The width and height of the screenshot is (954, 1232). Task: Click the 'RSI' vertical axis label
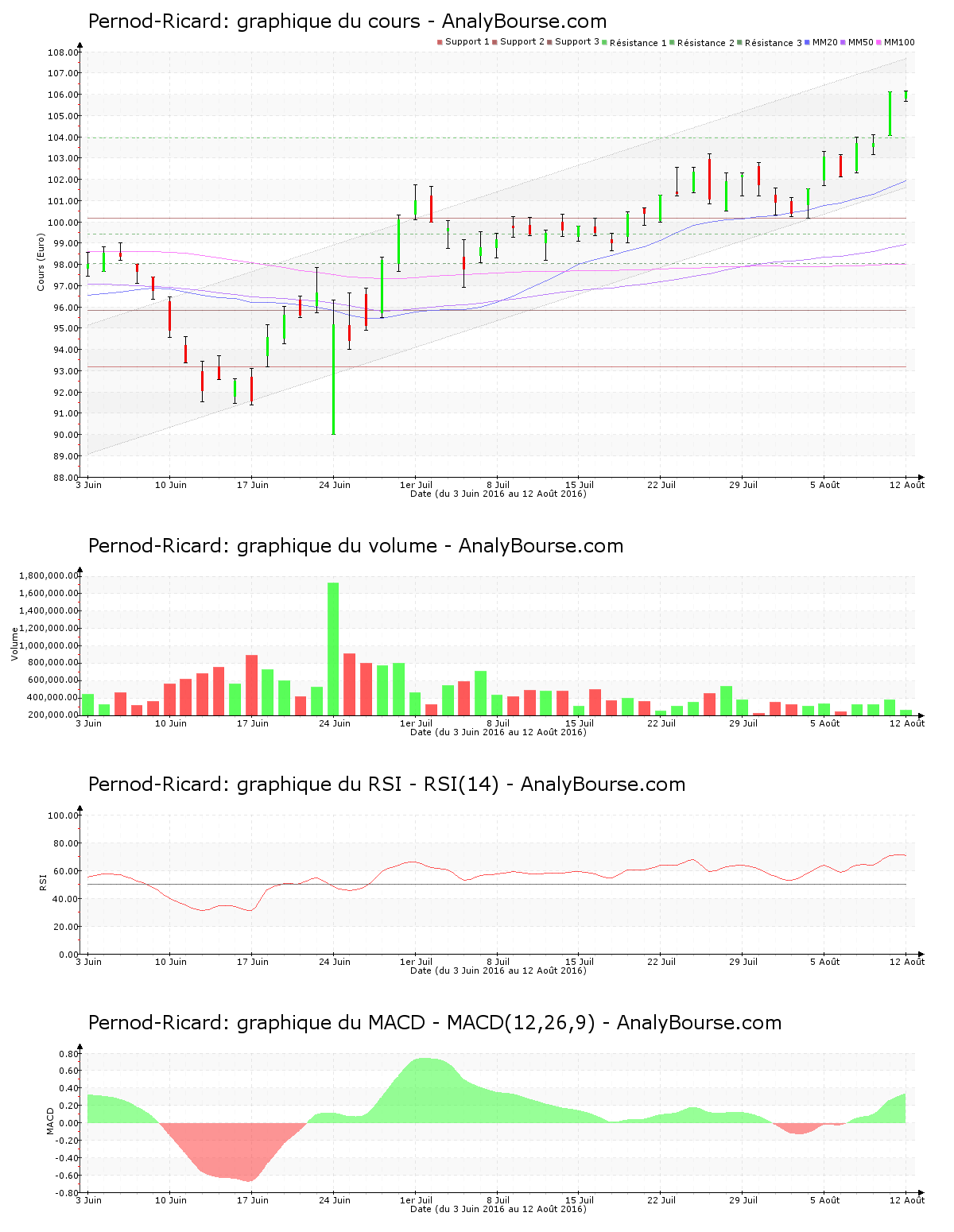43,881
